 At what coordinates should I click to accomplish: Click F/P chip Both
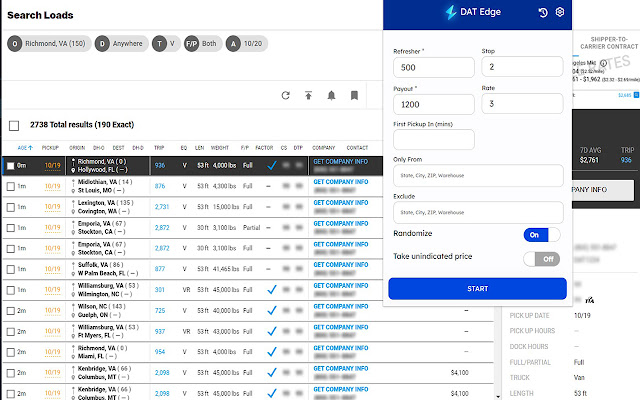tap(203, 44)
